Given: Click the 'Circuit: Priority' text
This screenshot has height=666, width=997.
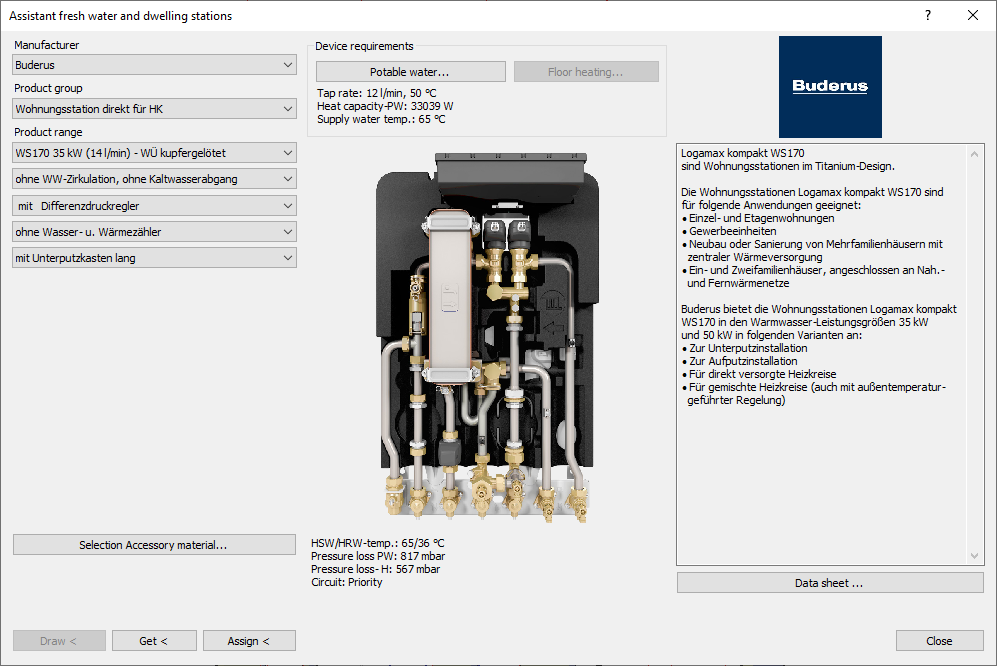Looking at the screenshot, I should [347, 582].
